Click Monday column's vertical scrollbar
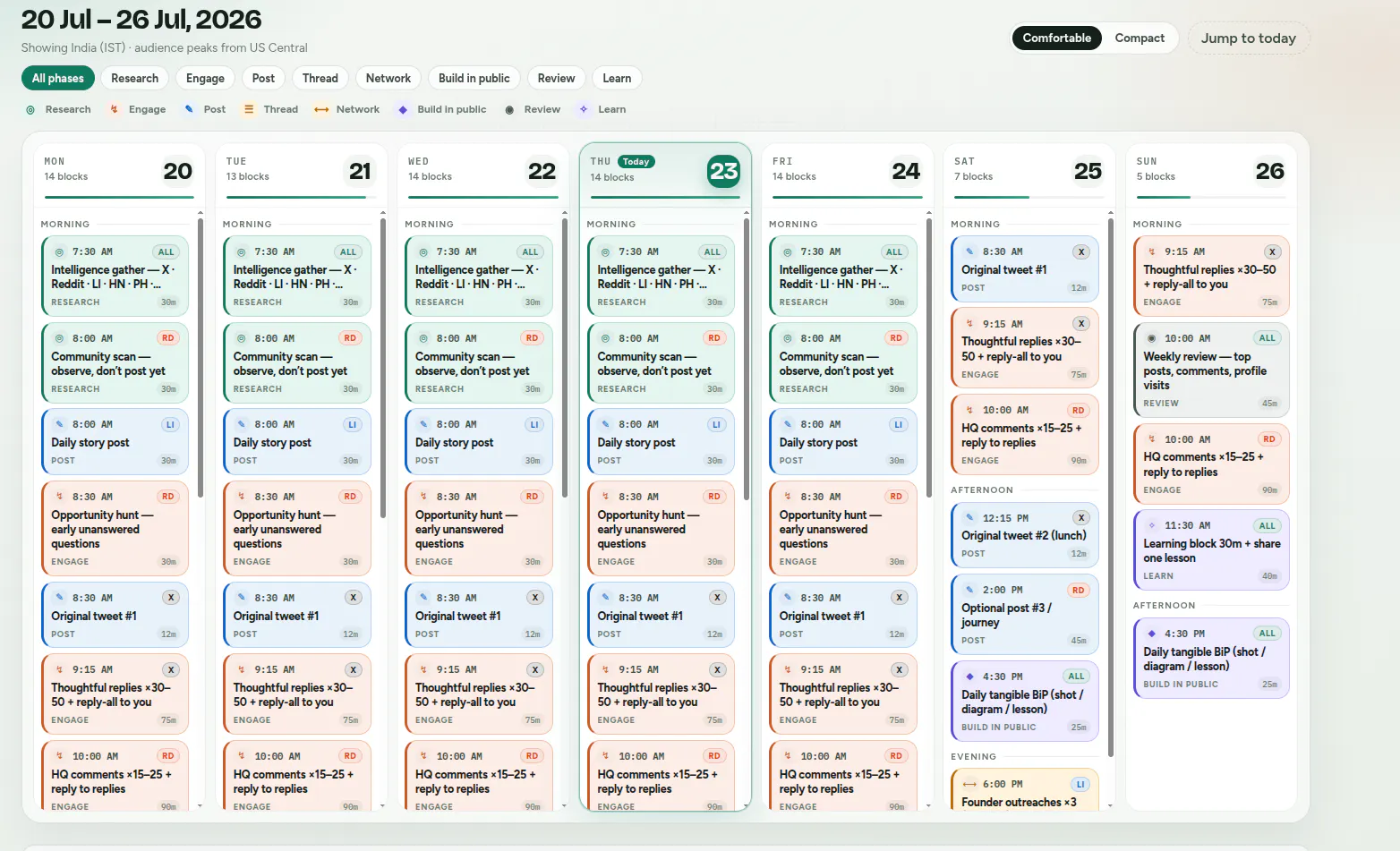1400x851 pixels. [201, 358]
